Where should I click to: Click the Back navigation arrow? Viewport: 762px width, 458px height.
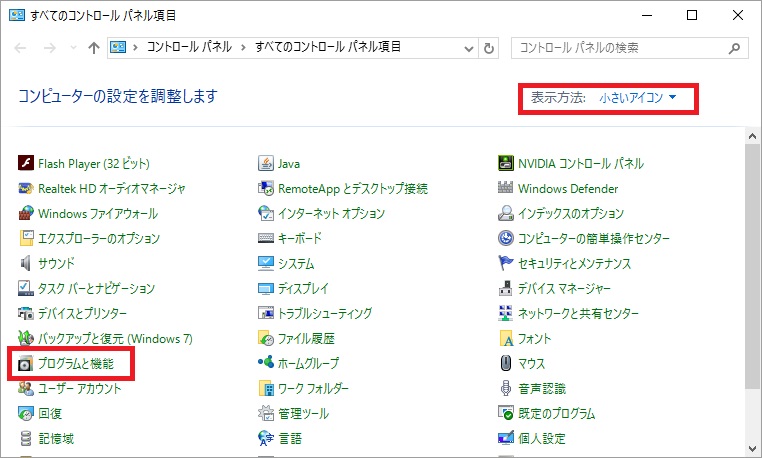(21, 48)
